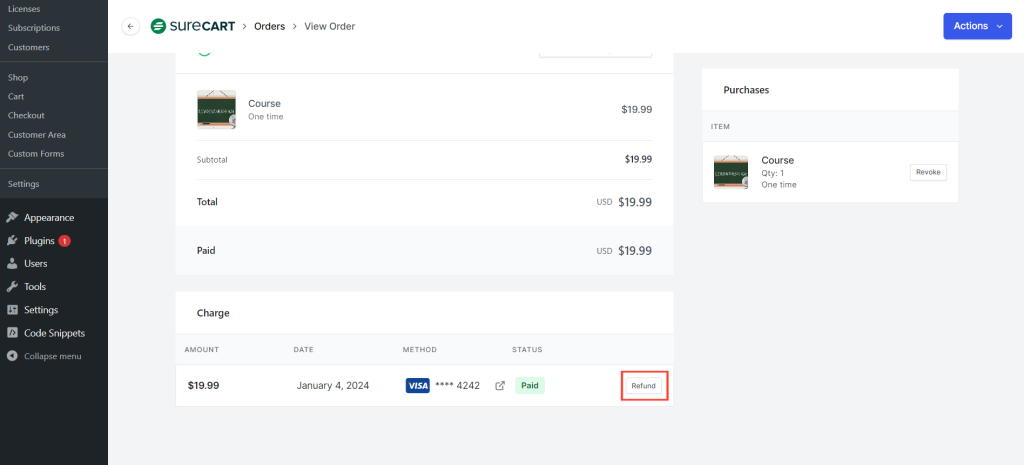
Task: Open Customer Area menu item
Action: pyautogui.click(x=37, y=135)
